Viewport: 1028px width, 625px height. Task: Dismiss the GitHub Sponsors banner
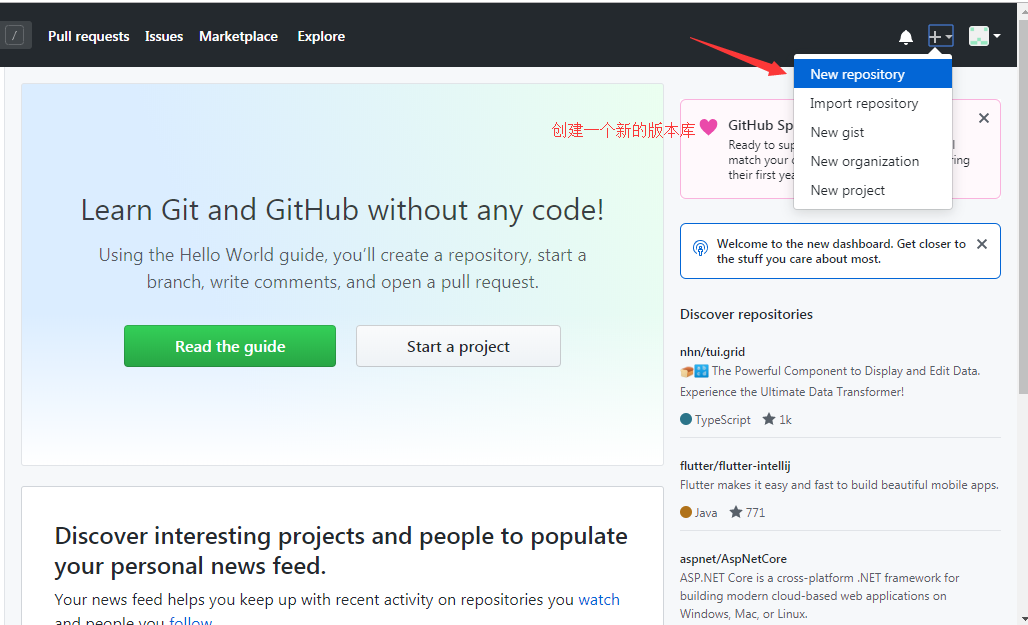pos(983,118)
